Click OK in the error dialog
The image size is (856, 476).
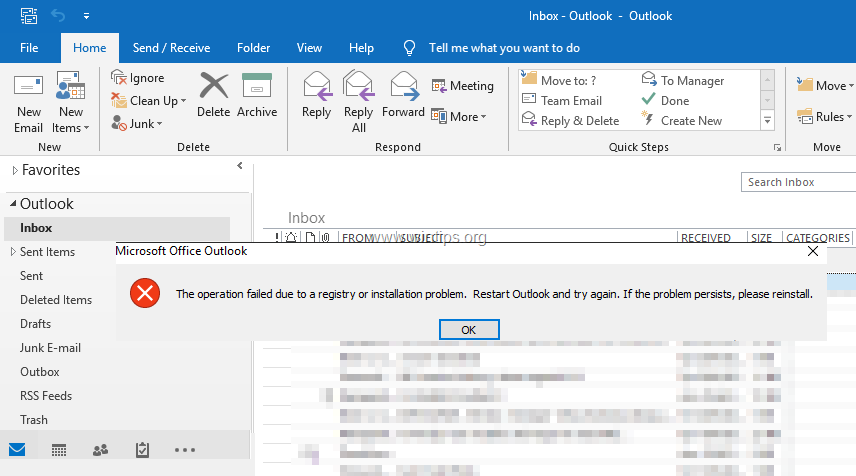[x=469, y=330]
